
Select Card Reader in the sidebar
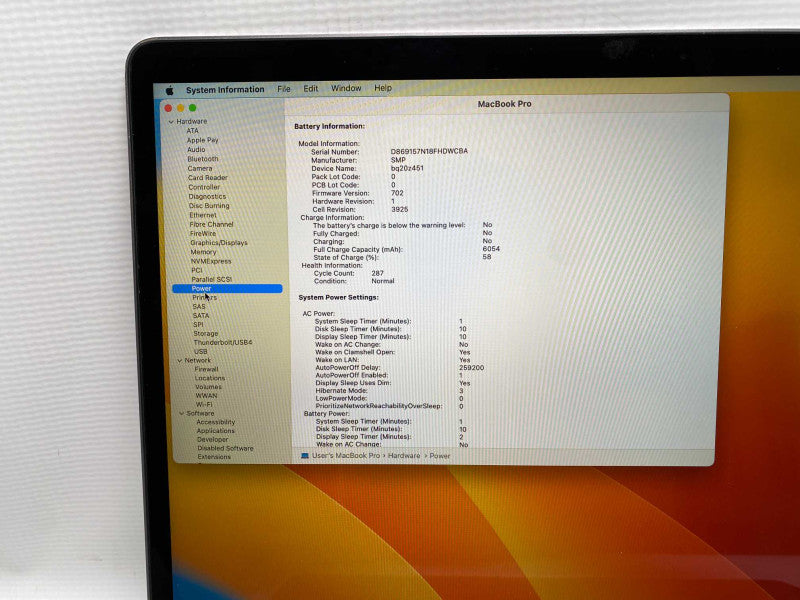pyautogui.click(x=208, y=178)
